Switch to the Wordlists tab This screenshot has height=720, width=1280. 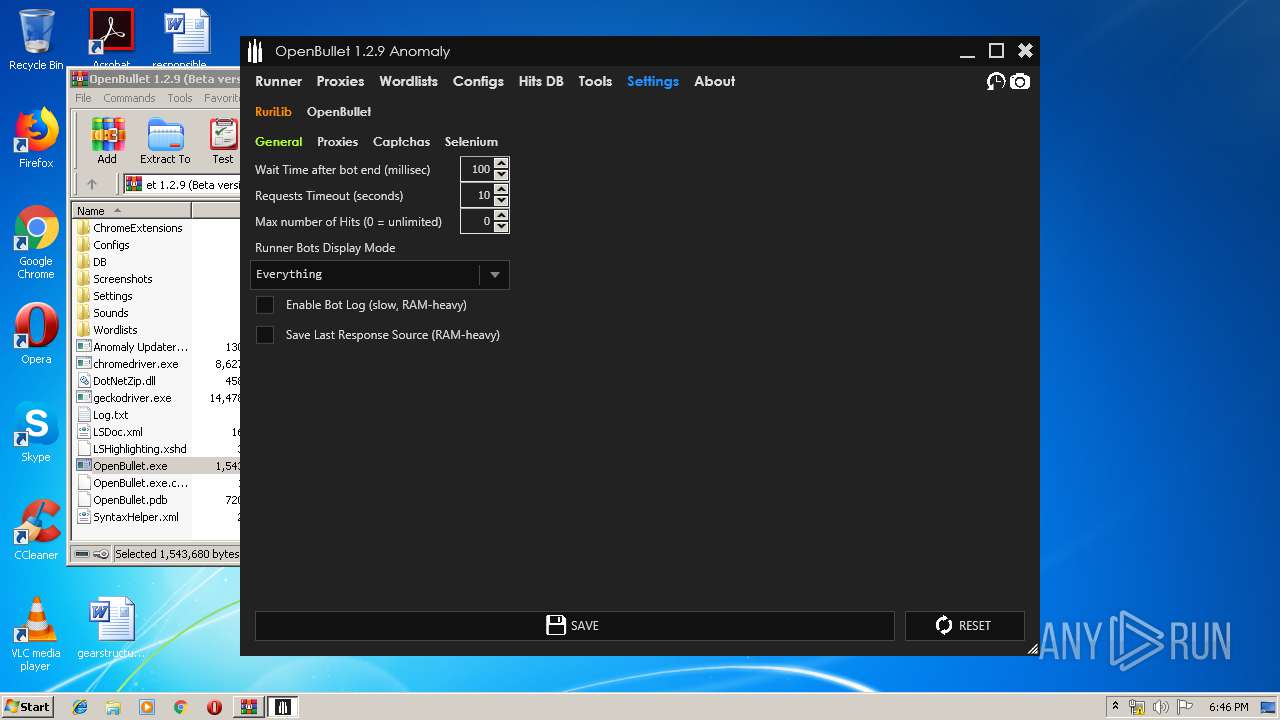[408, 82]
